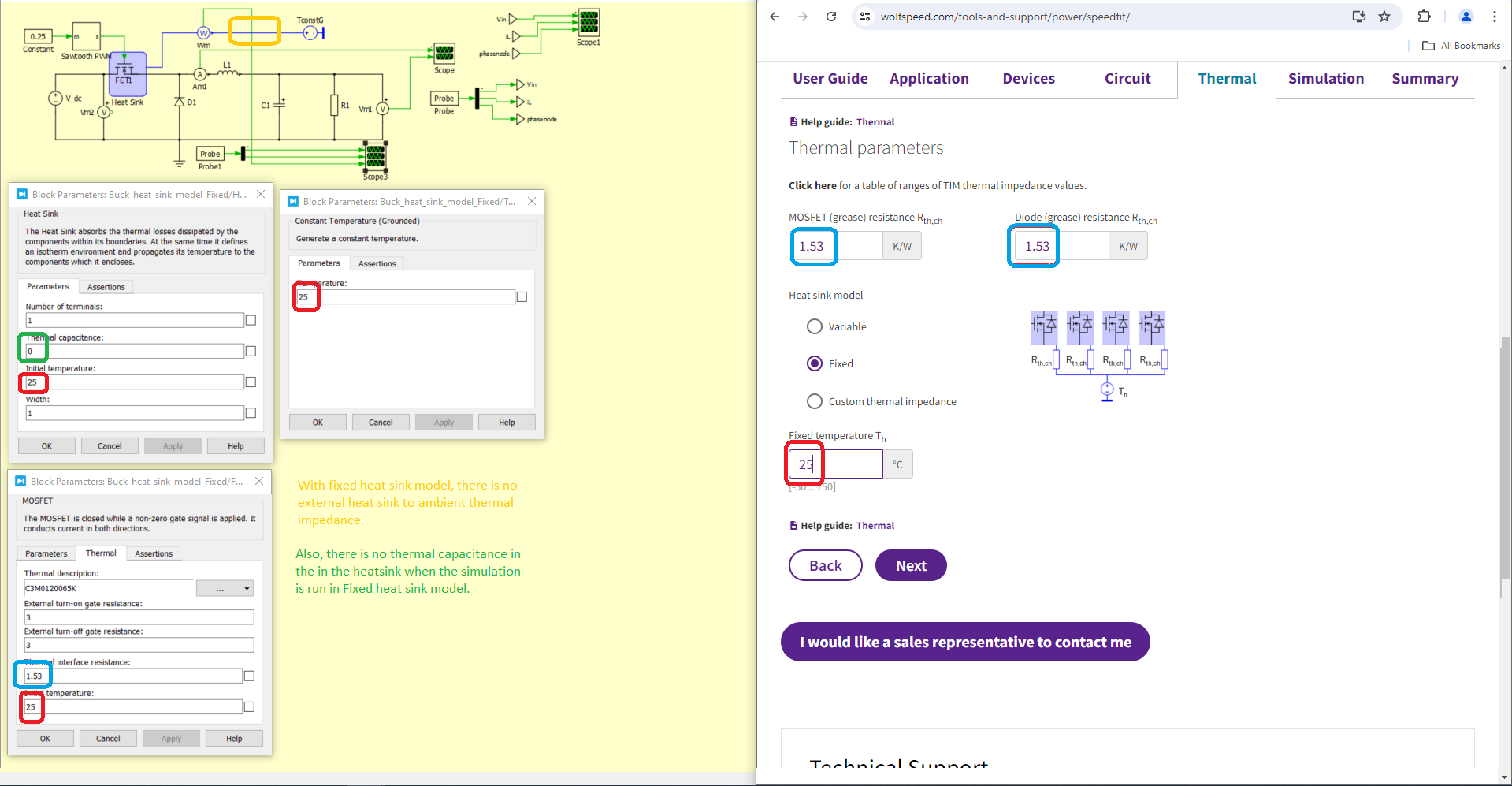1512x786 pixels.
Task: Go to the Devices tab on SpeedFit
Action: [x=1028, y=79]
